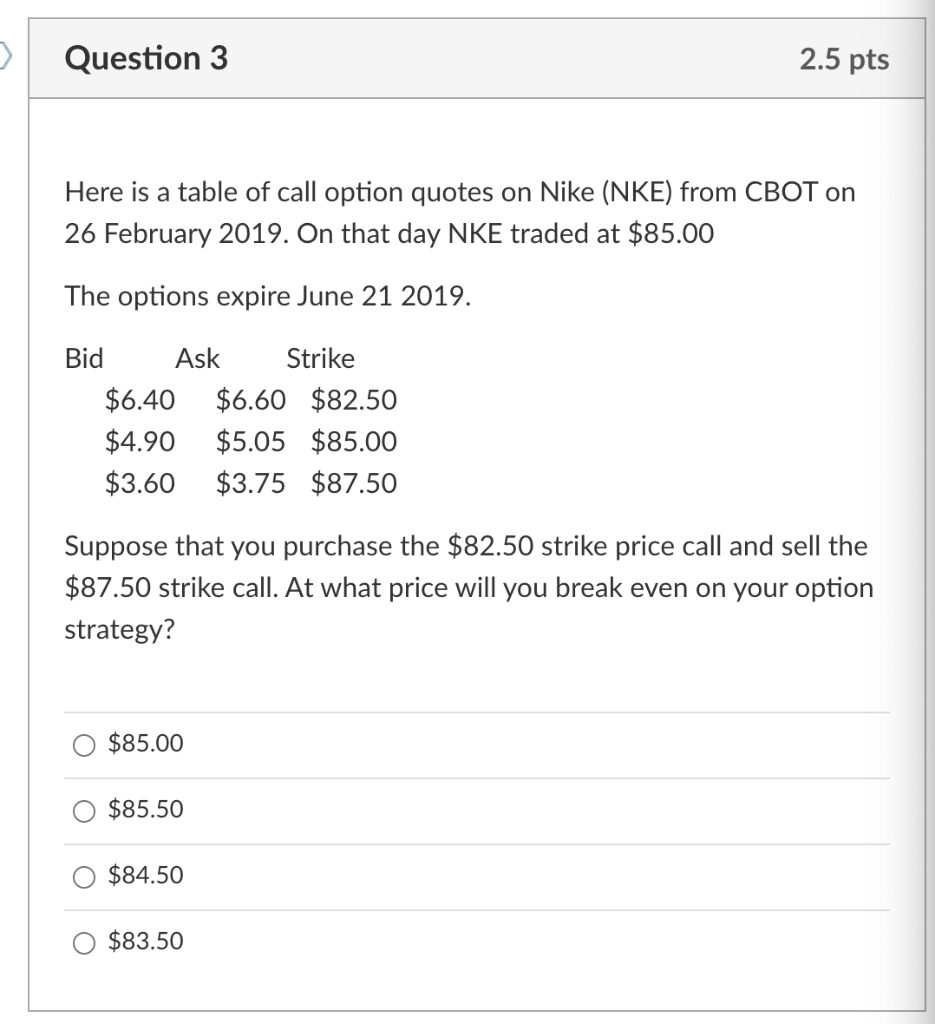
Task: Click the $85.00 answer label text
Action: click(146, 743)
